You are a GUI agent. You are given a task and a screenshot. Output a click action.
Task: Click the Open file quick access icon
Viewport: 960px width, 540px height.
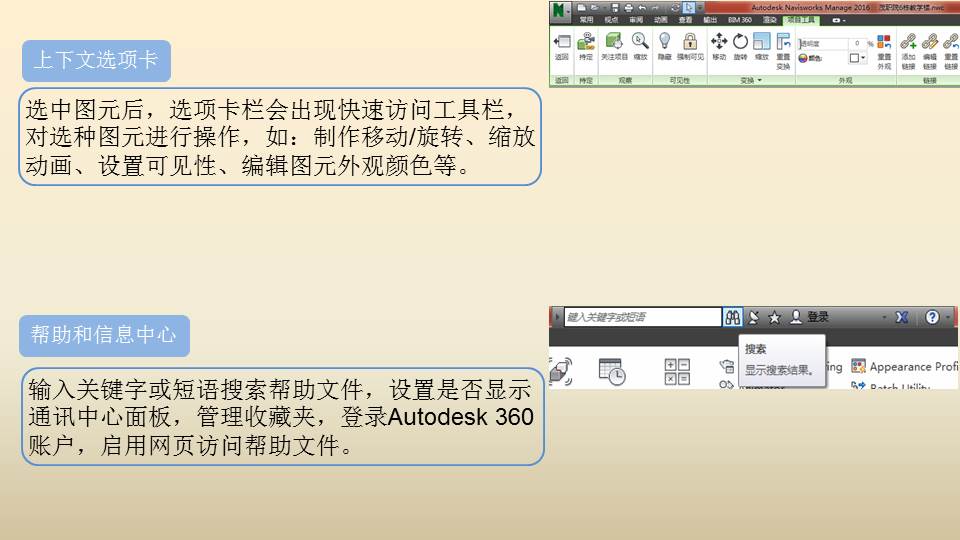(x=594, y=8)
